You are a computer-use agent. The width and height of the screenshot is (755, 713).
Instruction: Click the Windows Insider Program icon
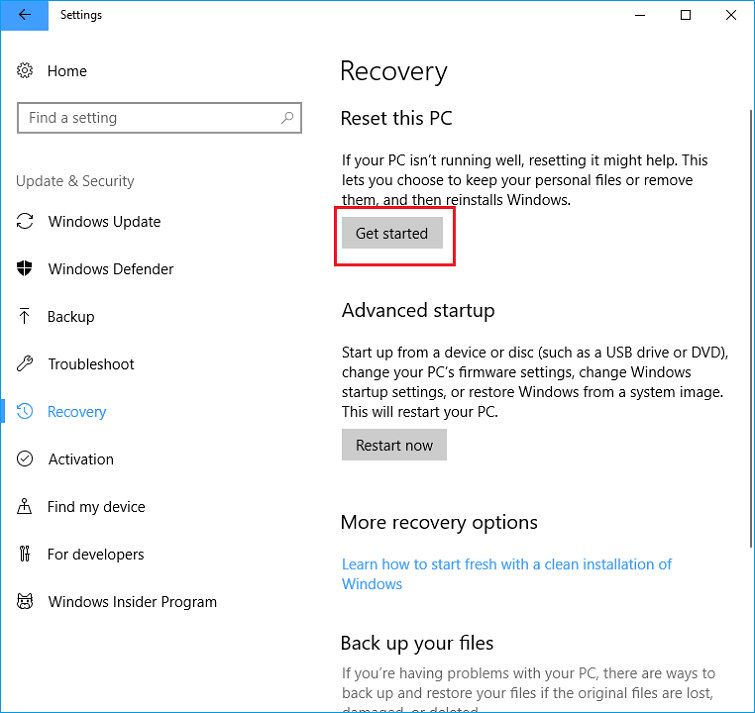[26, 602]
